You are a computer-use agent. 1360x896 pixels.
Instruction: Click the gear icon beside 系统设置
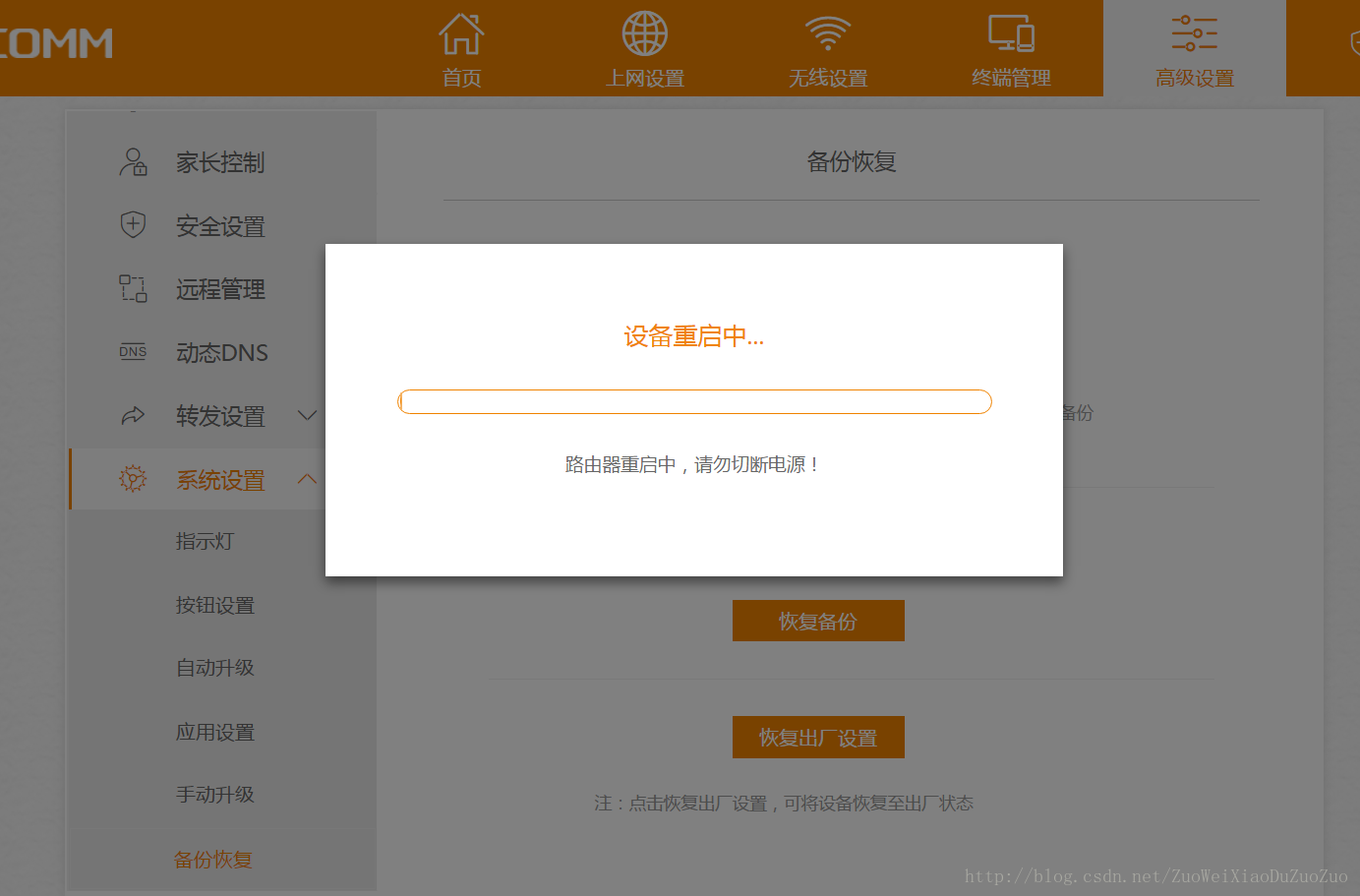click(x=133, y=479)
